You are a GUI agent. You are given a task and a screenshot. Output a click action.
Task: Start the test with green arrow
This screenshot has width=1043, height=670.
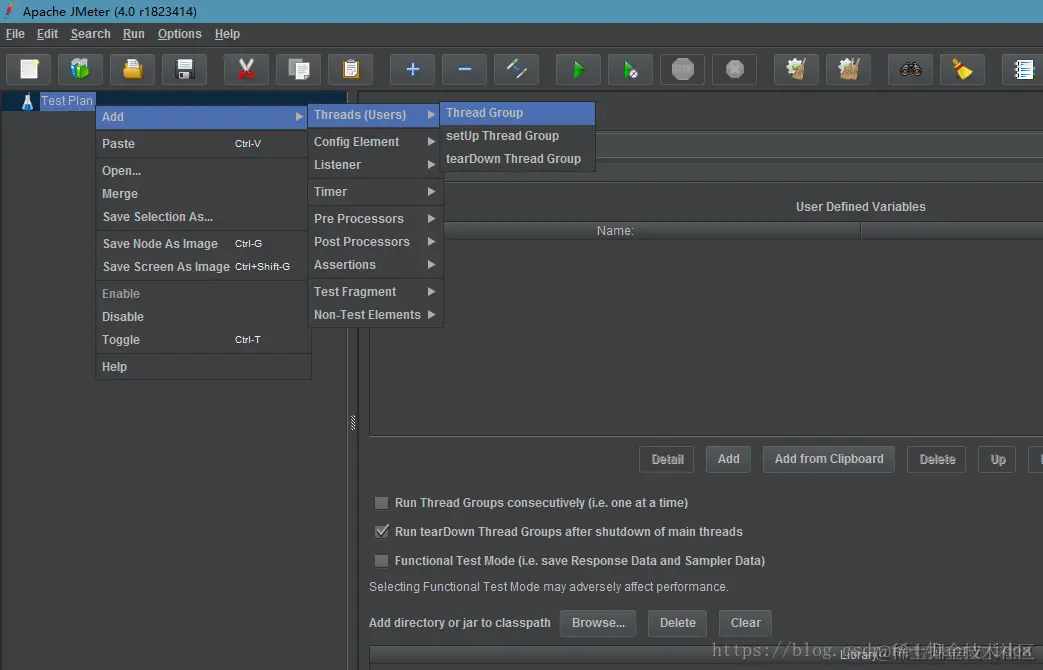[x=578, y=69]
